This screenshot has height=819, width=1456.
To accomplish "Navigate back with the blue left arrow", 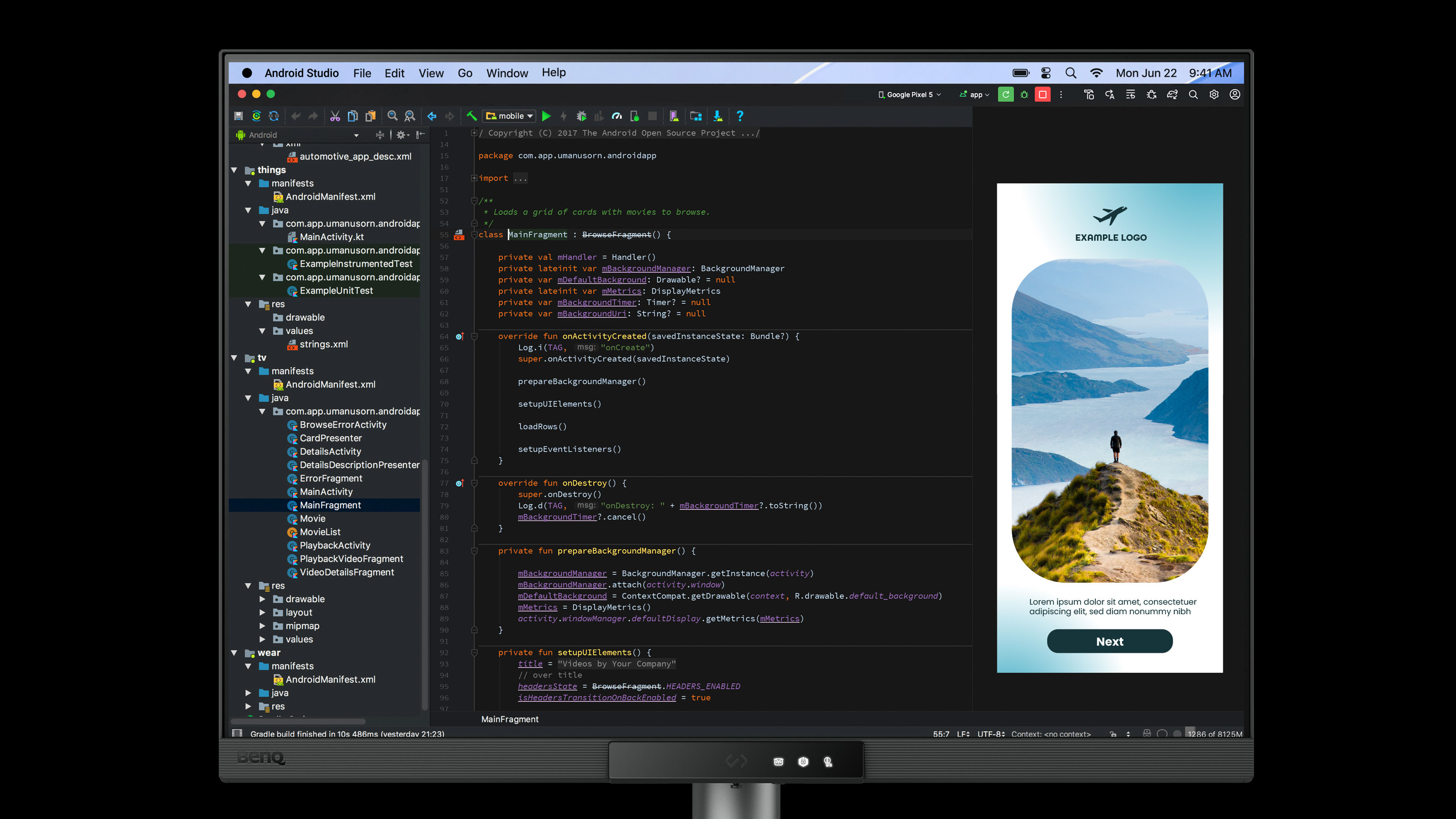I will pyautogui.click(x=432, y=116).
